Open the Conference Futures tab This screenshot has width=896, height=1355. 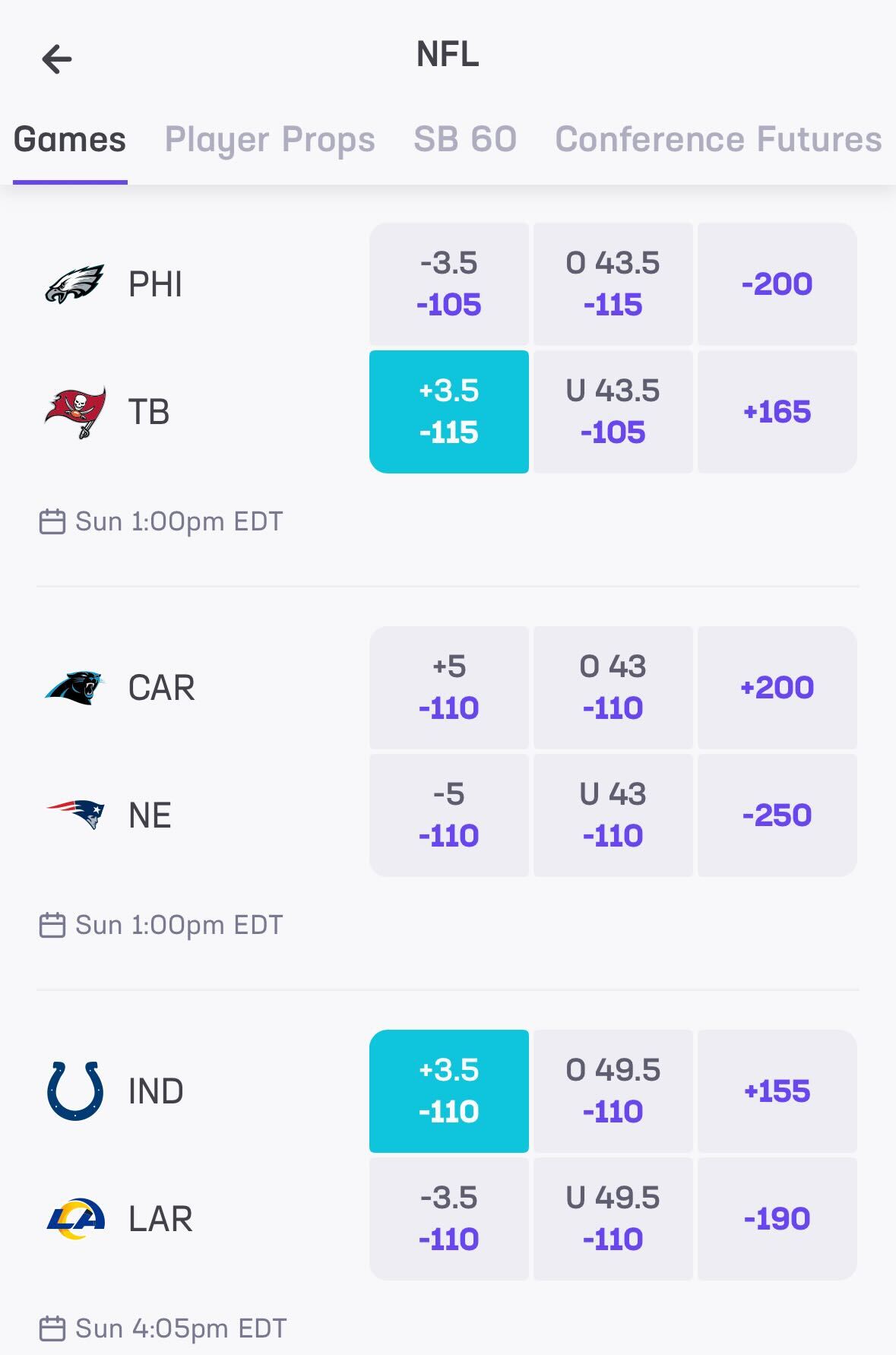click(717, 139)
